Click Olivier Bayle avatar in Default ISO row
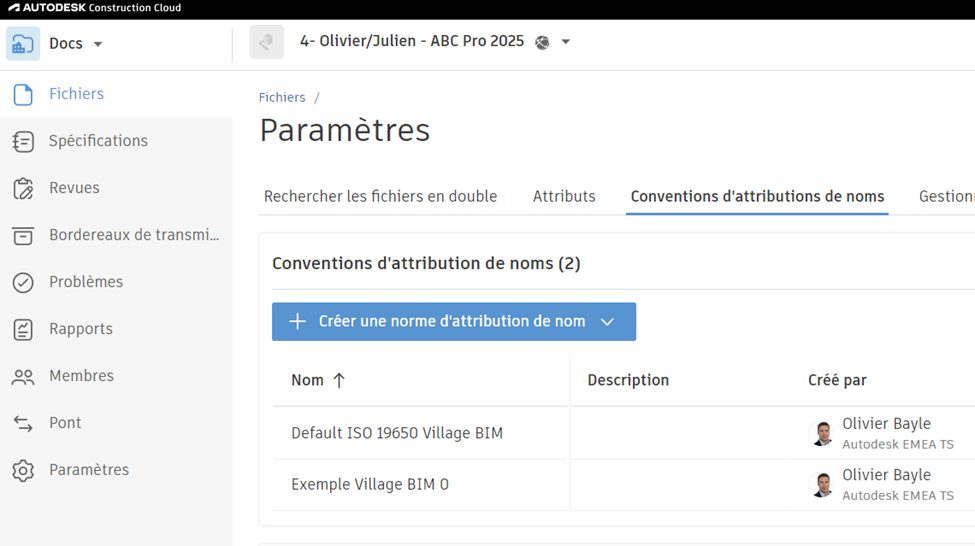Viewport: 975px width, 546px height. click(823, 433)
